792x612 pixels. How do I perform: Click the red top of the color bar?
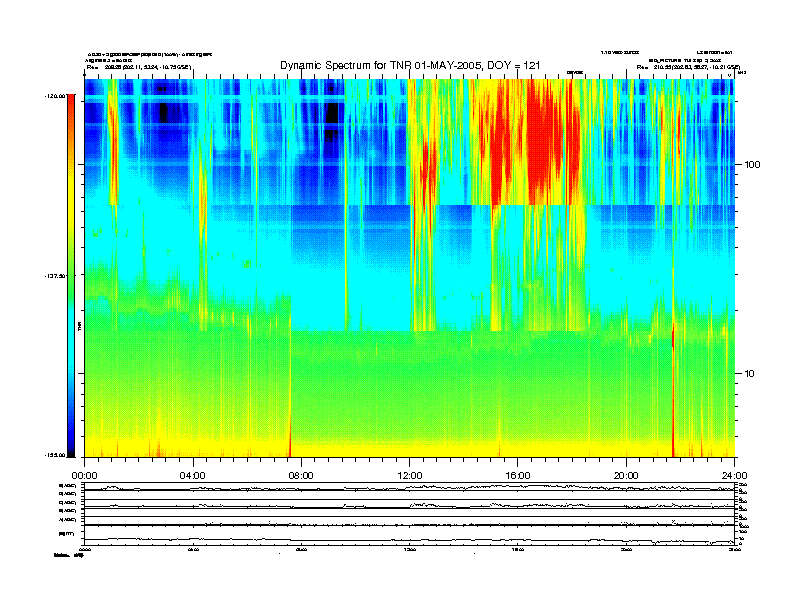coord(70,110)
